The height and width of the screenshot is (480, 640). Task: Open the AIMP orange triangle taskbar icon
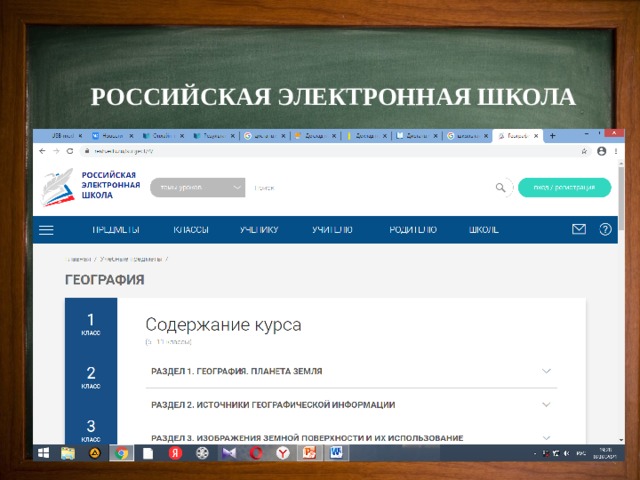click(95, 453)
